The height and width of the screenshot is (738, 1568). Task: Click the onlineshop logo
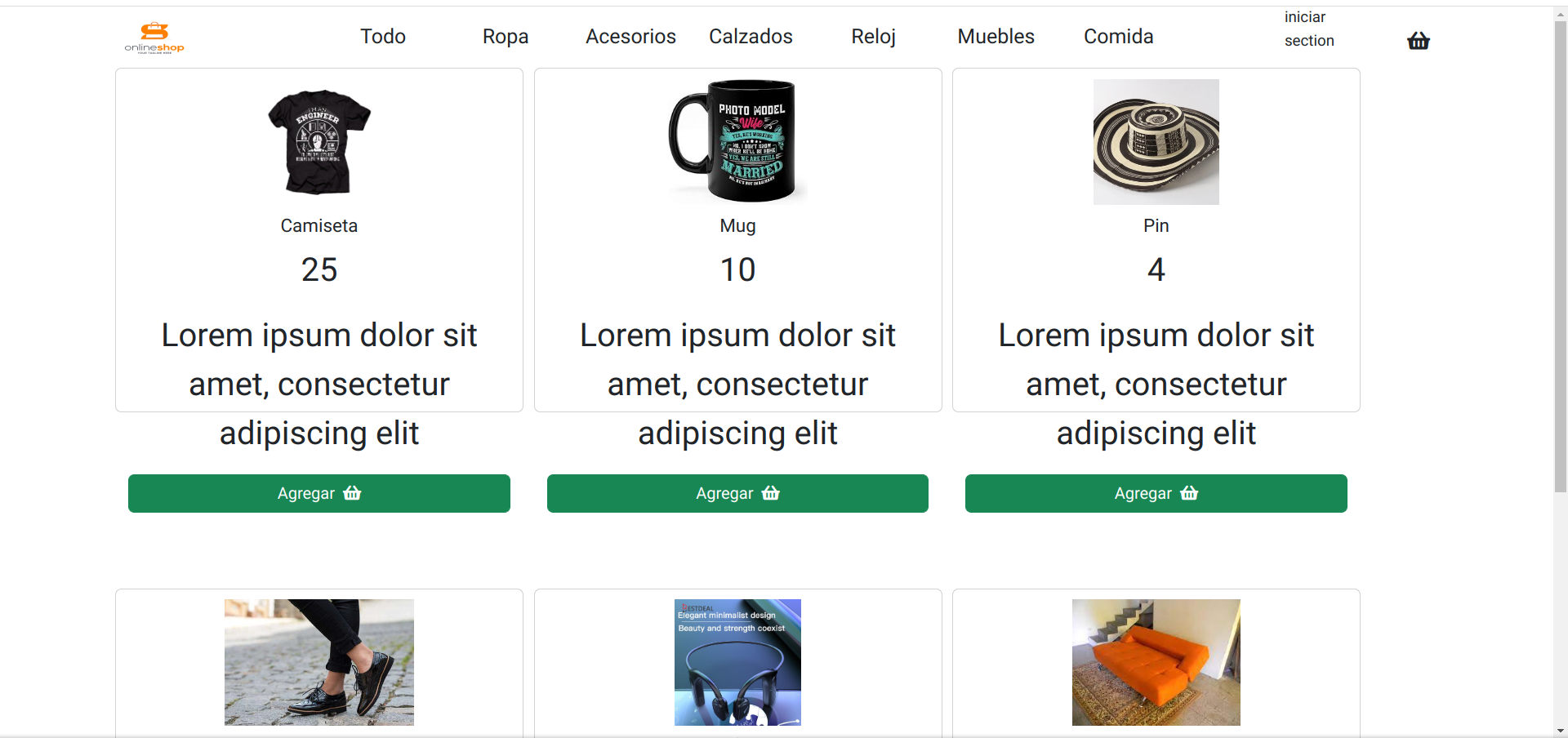[x=154, y=38]
